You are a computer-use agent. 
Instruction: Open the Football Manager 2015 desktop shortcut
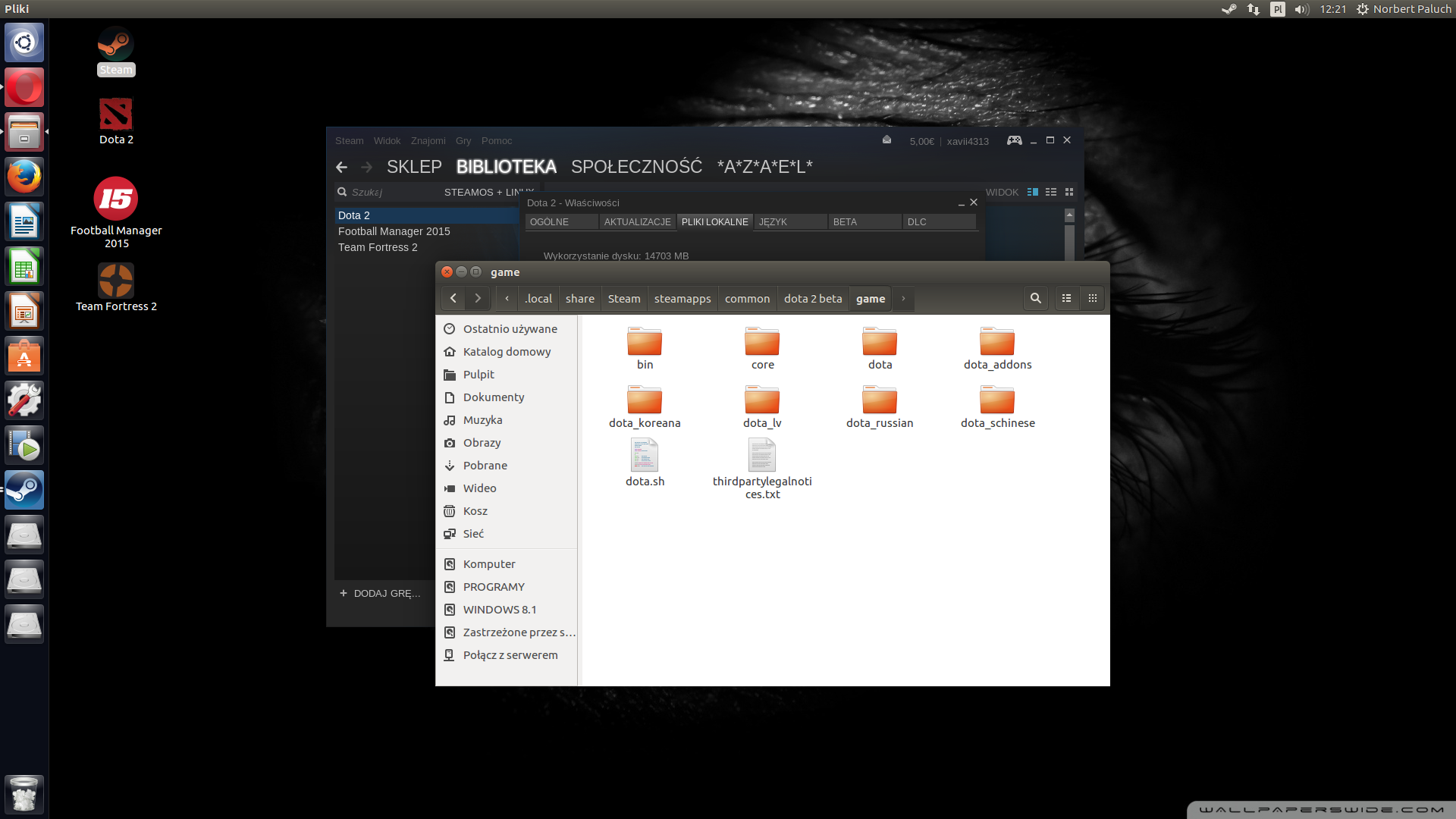point(116,212)
